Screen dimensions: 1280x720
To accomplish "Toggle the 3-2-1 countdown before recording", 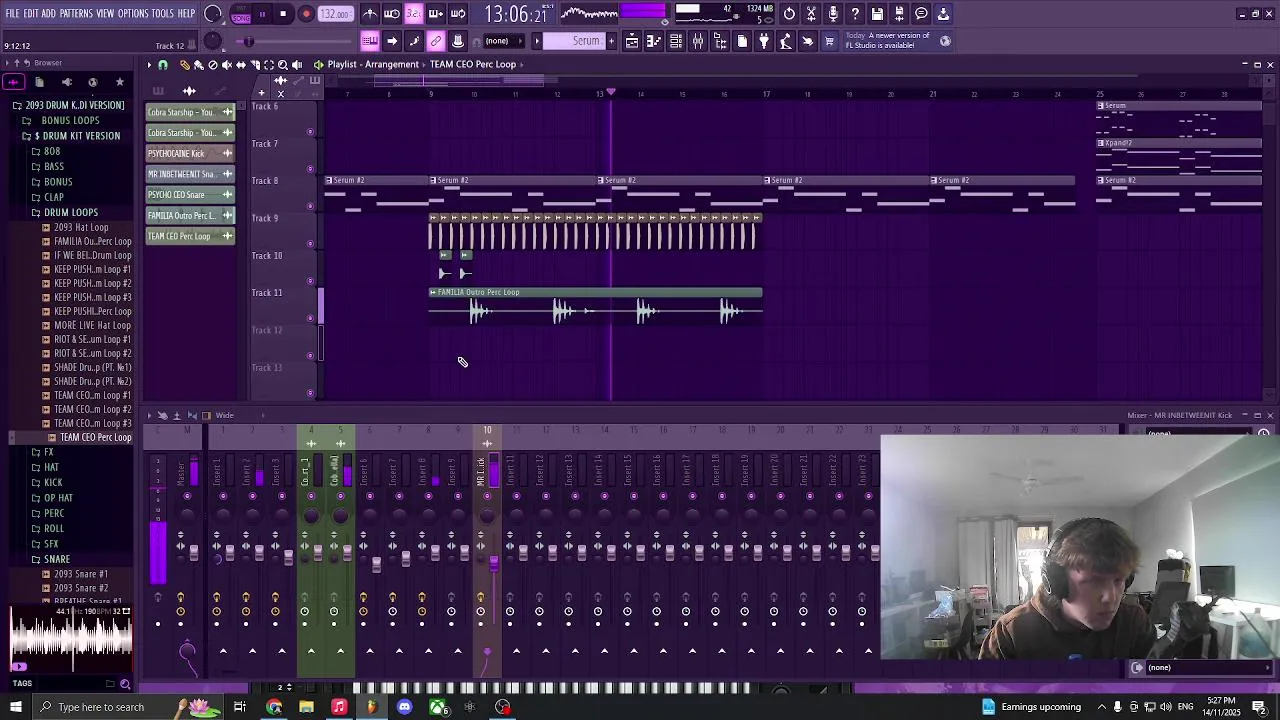I will [414, 14].
